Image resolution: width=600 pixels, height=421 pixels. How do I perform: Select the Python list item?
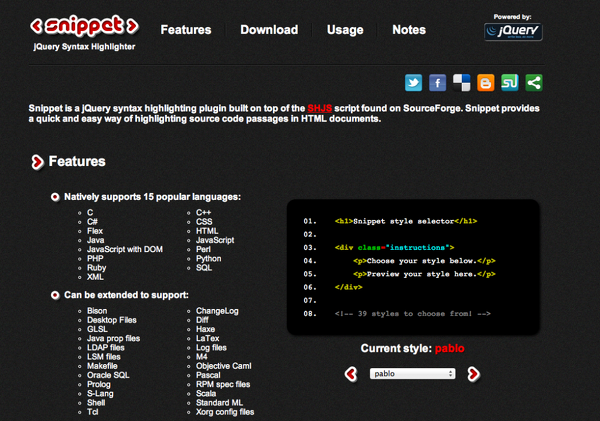click(209, 259)
